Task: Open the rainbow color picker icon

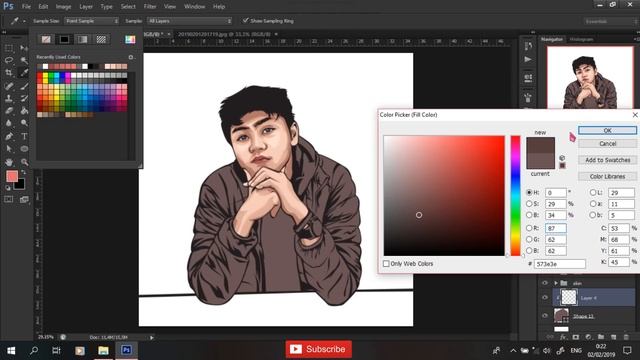Action: coord(130,39)
